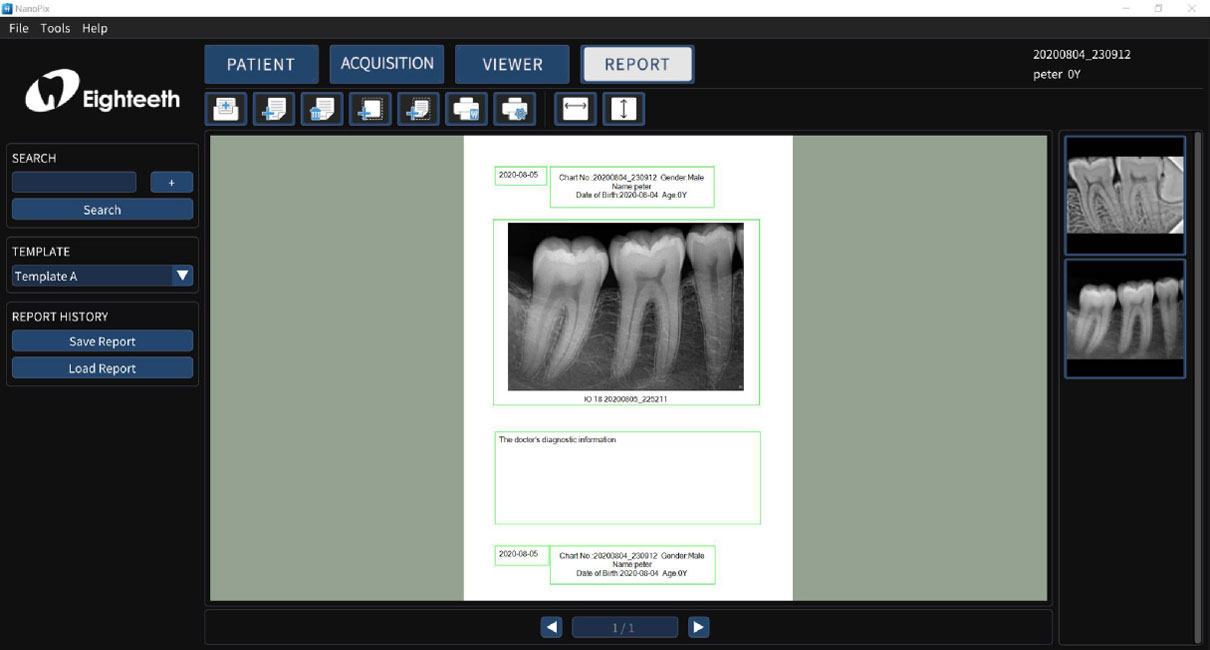The image size is (1210, 650).
Task: Advance to the next report page
Action: coord(697,626)
